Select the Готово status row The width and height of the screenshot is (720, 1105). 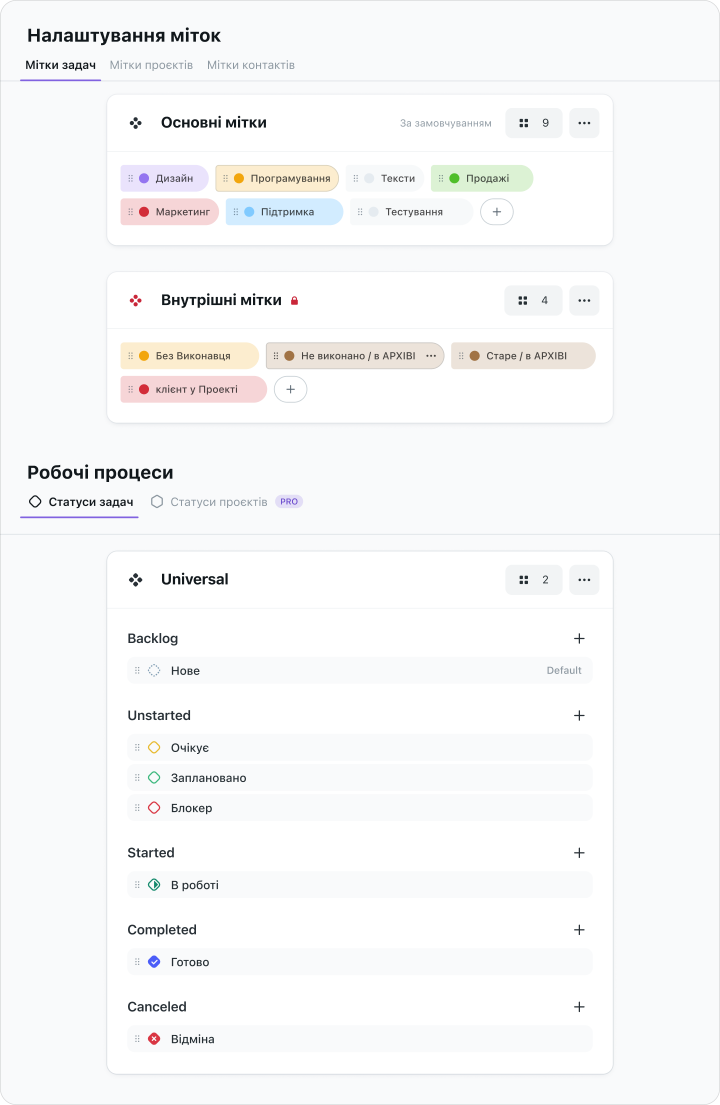(360, 962)
